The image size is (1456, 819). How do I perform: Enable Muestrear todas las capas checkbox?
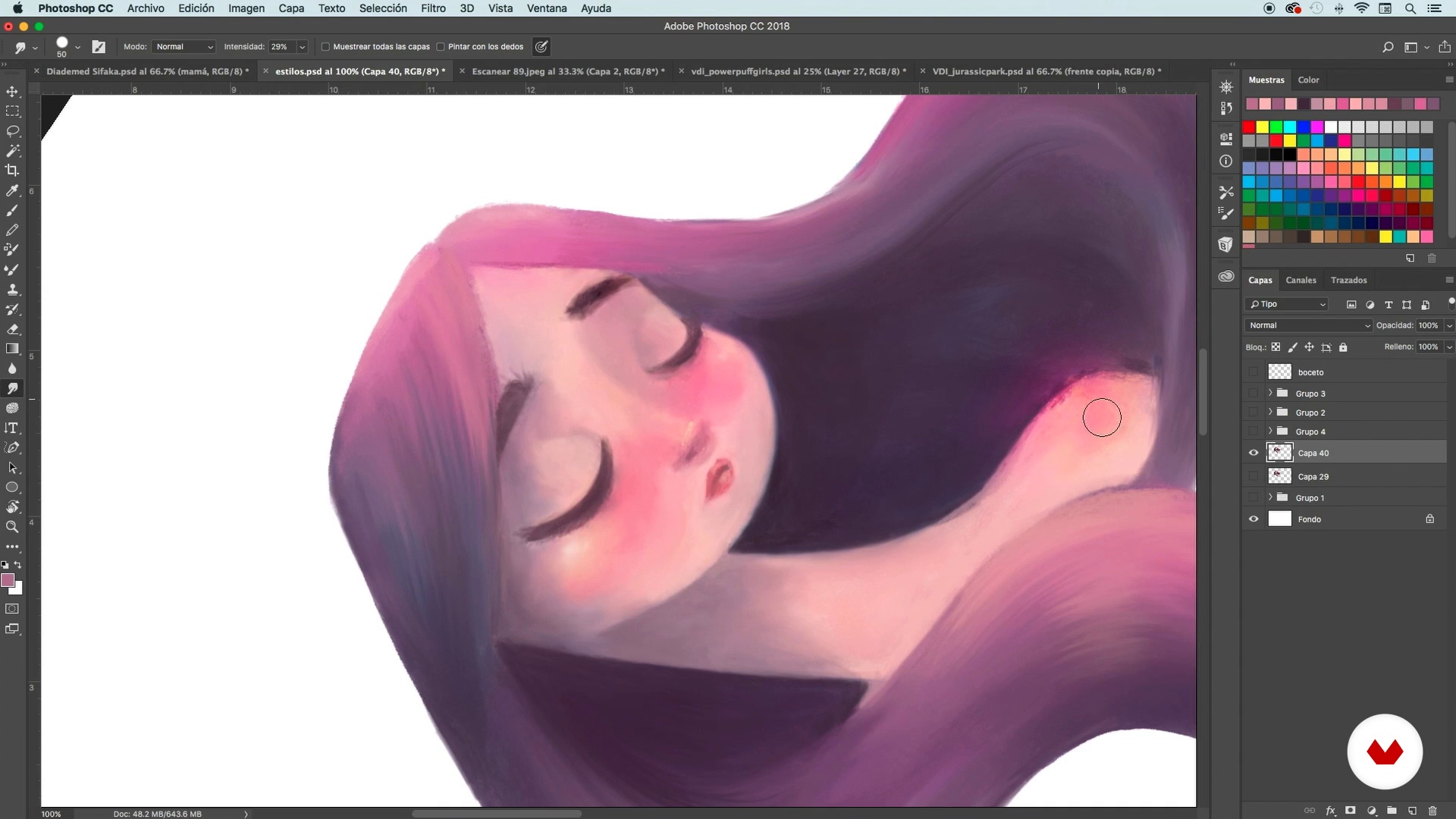click(x=325, y=47)
